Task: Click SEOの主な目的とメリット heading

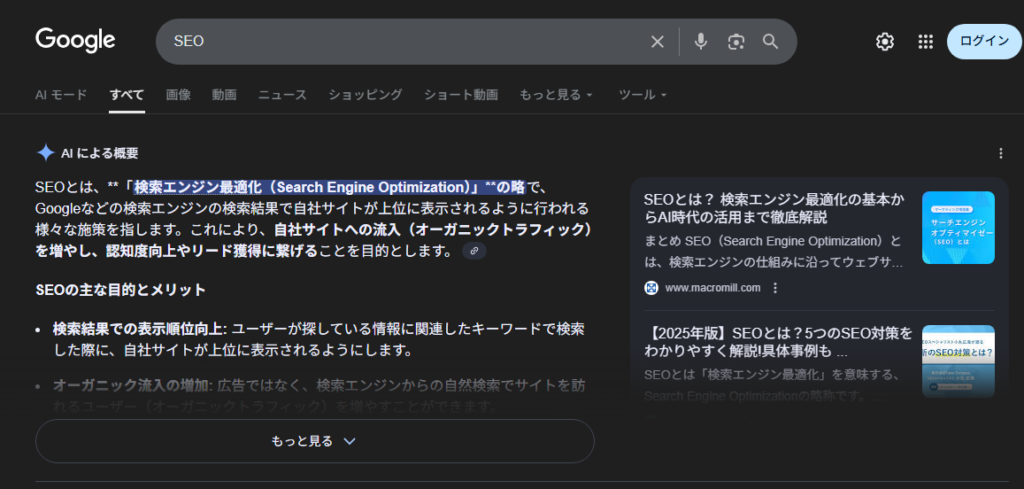Action: (x=121, y=290)
